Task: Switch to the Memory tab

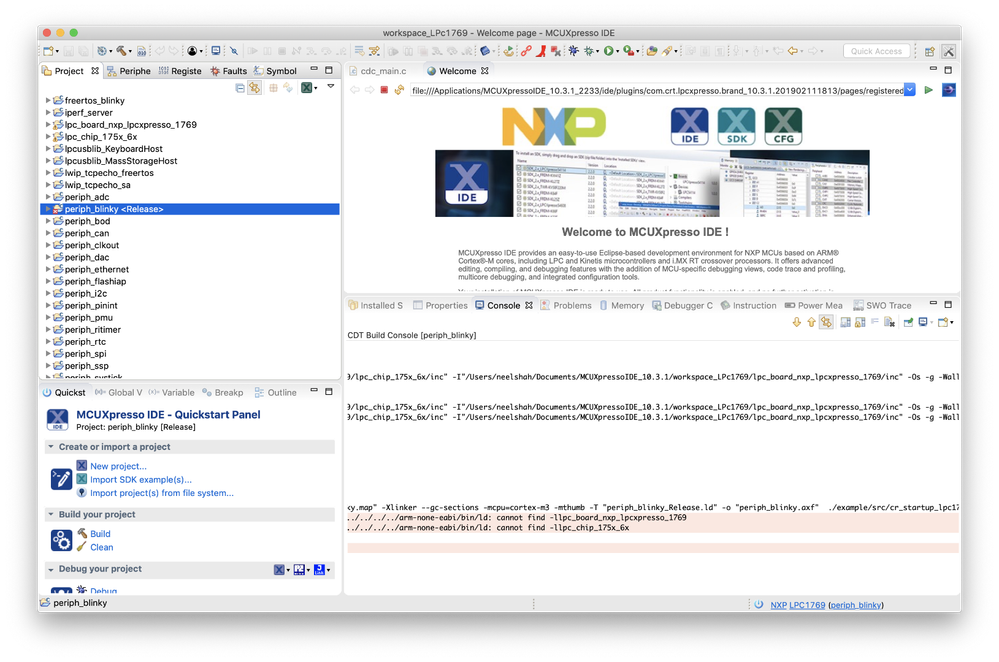Action: (x=622, y=305)
